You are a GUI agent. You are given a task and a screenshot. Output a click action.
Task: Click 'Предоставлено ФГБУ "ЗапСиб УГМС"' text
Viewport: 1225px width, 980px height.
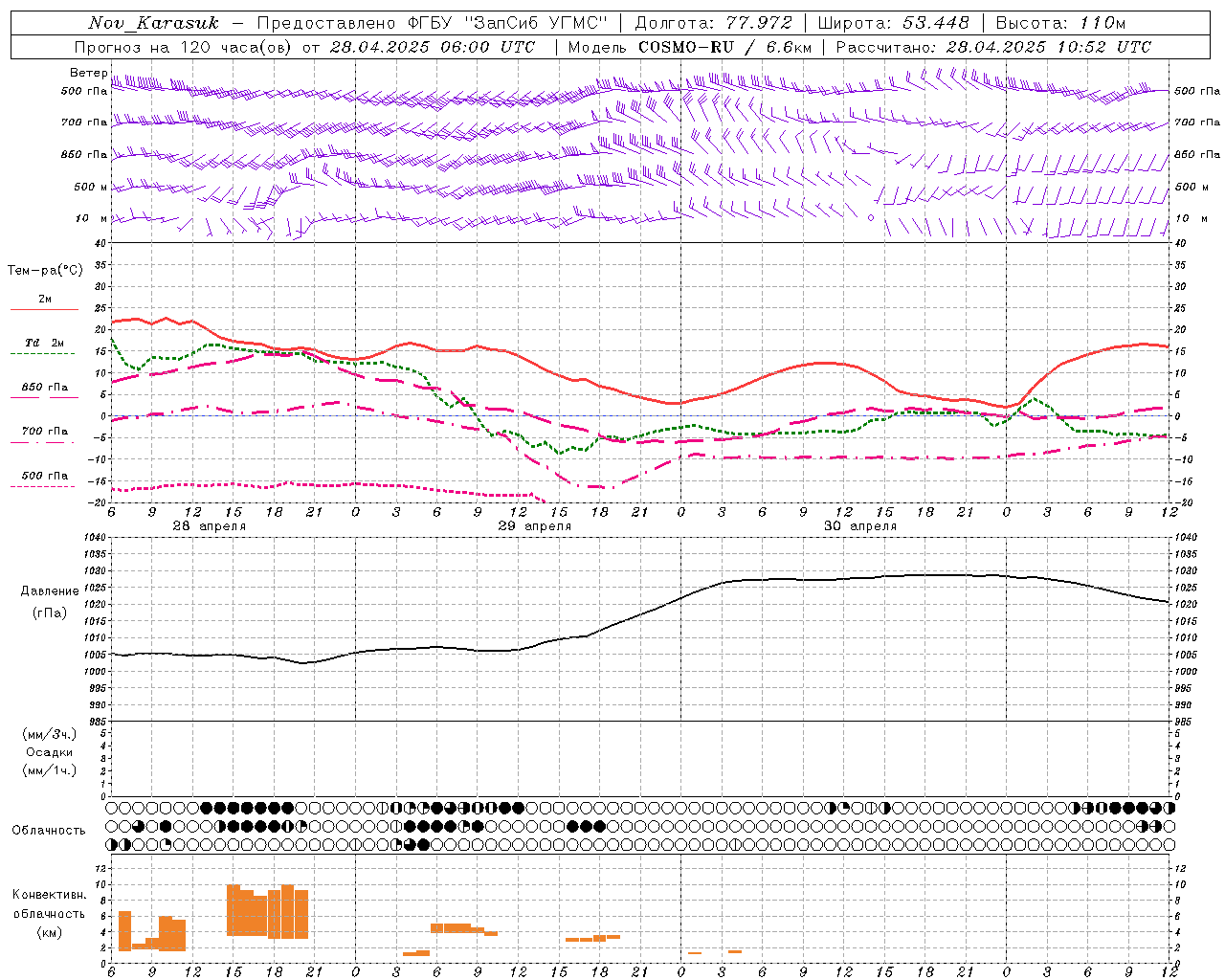coord(433,23)
